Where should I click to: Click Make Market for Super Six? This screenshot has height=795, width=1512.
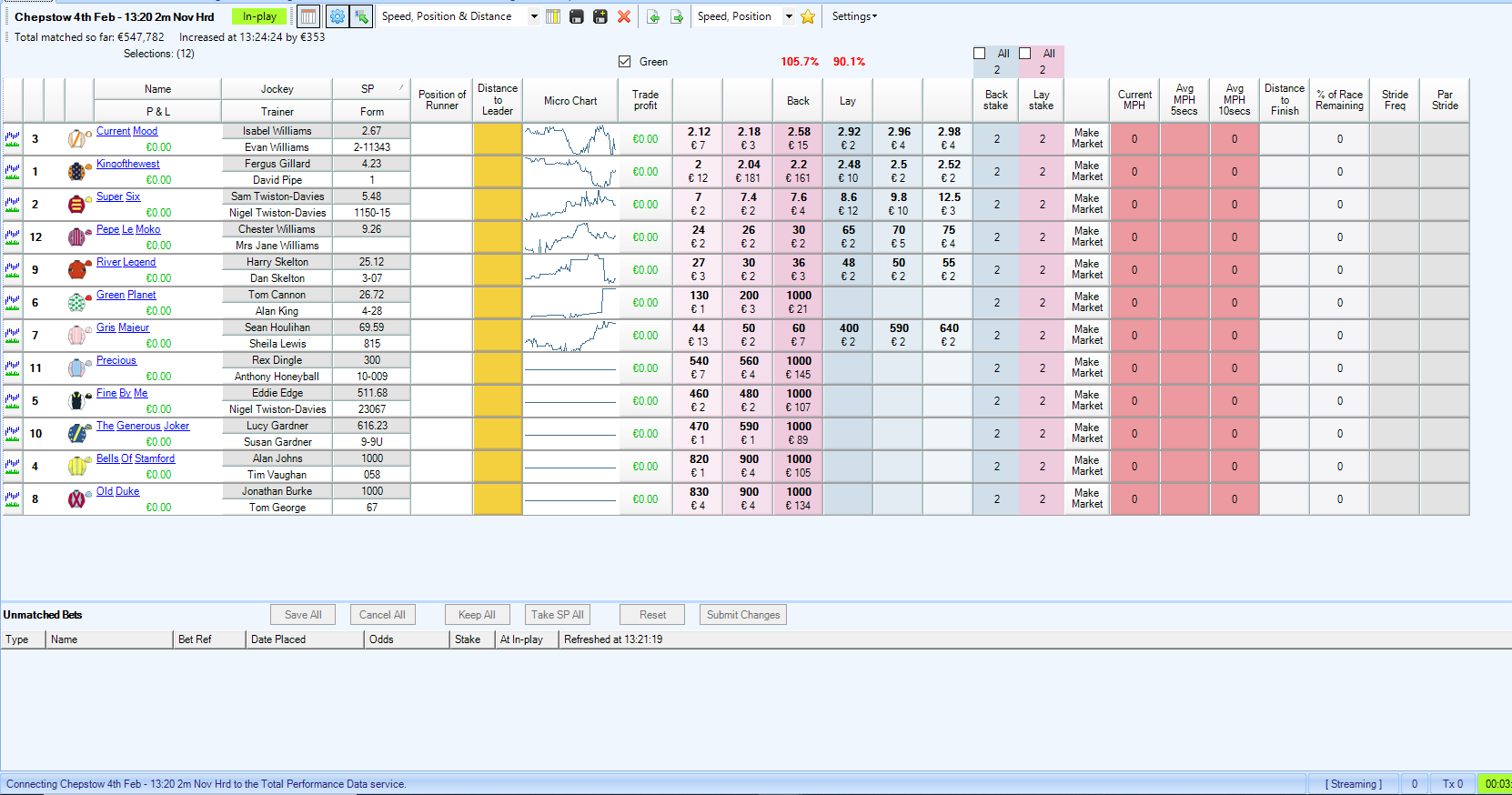tap(1087, 204)
